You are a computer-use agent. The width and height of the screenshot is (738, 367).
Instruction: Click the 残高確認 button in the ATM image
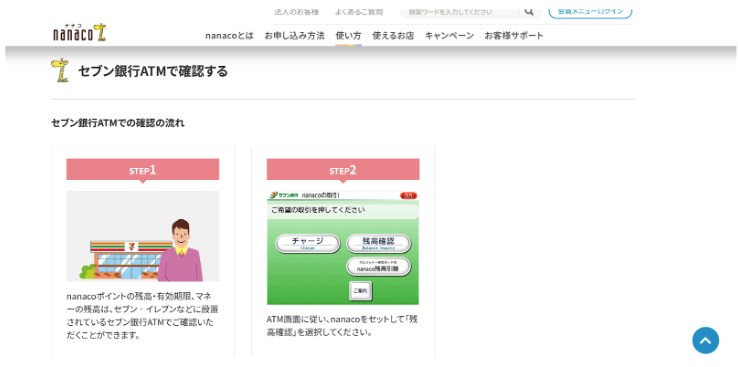click(x=378, y=243)
